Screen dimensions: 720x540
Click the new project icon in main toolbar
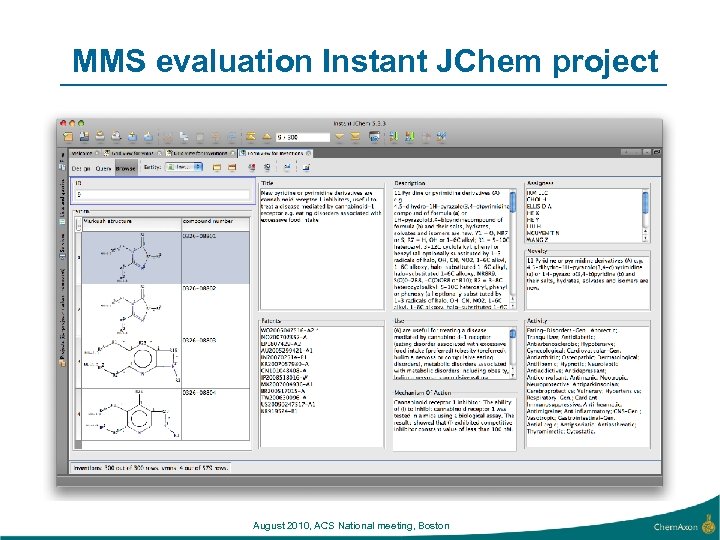coord(68,136)
